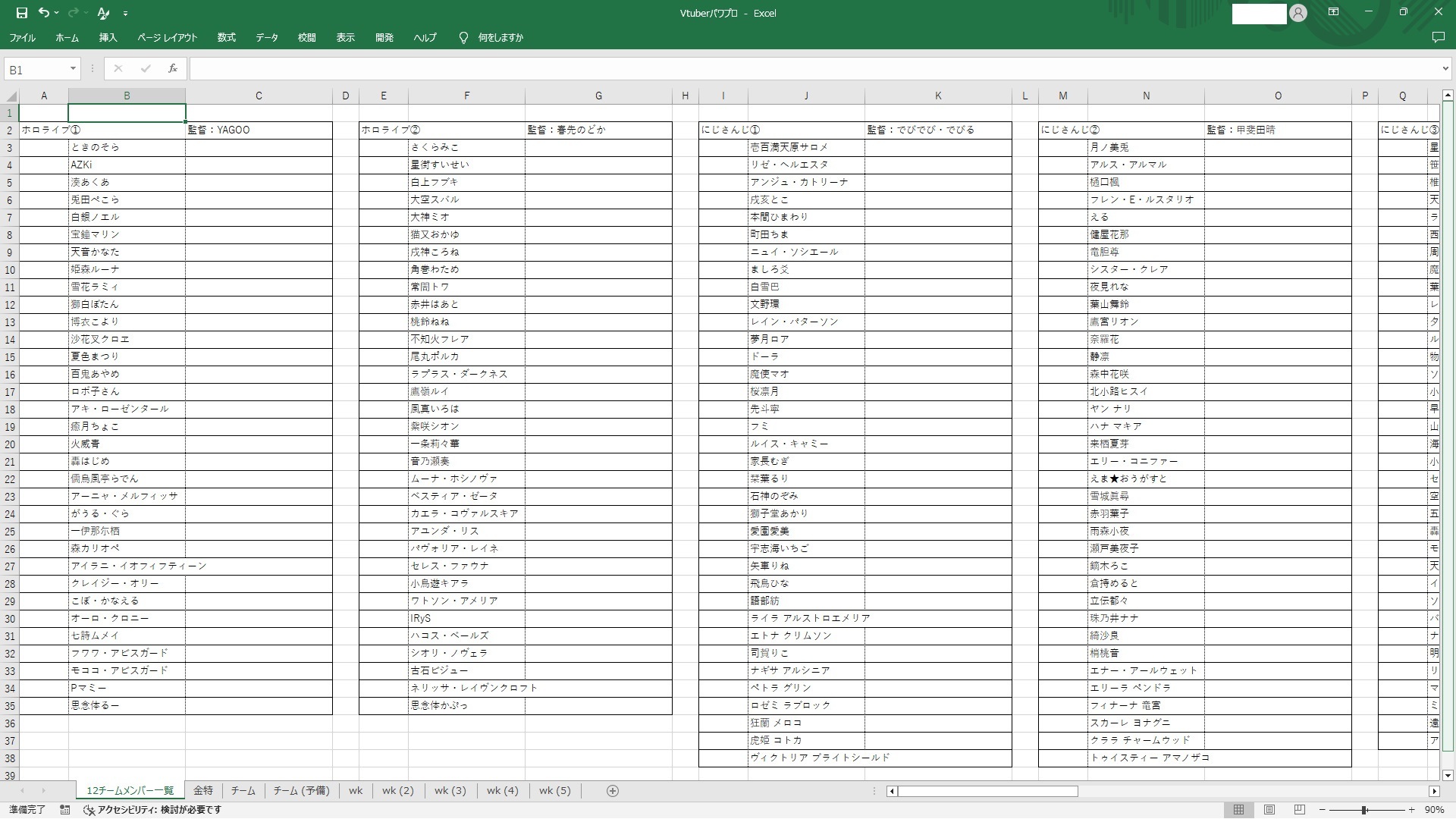Click the Select All corner triangle
Image resolution: width=1456 pixels, height=819 pixels.
point(11,96)
